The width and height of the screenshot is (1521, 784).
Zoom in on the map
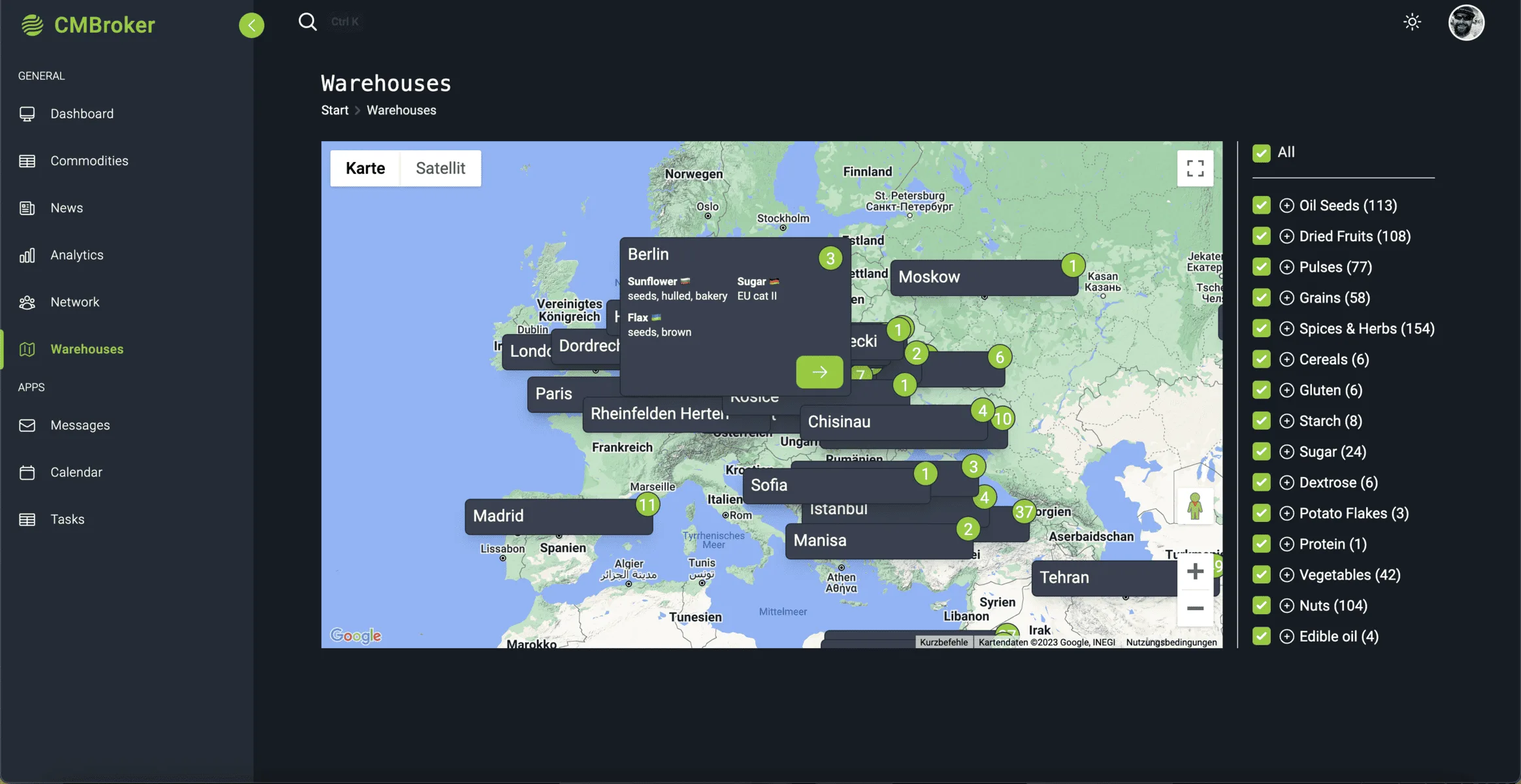pyautogui.click(x=1195, y=572)
